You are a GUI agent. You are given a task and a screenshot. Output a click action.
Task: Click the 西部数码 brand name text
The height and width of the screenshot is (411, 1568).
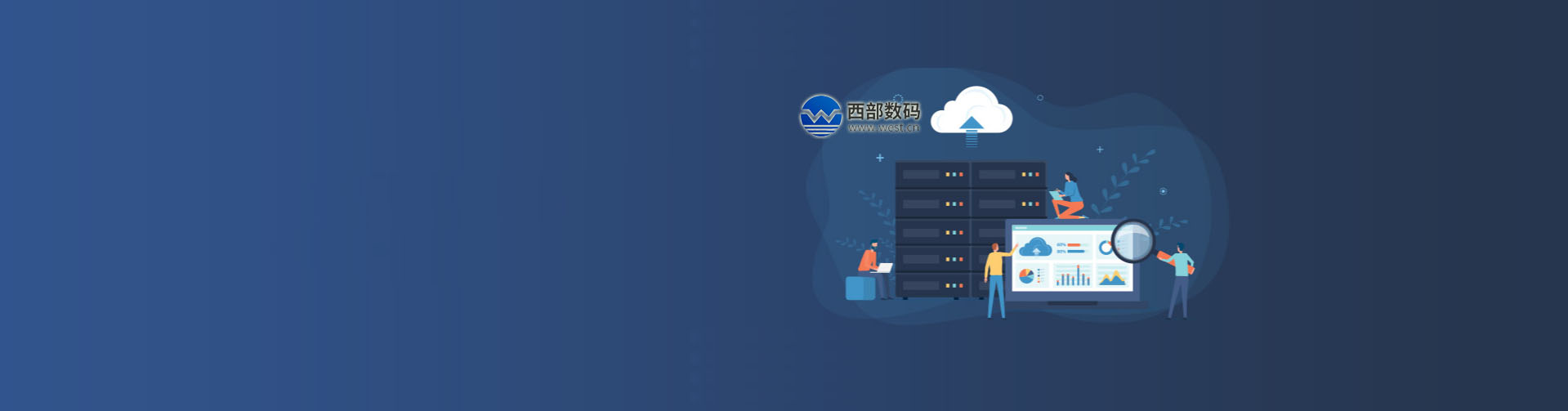883,110
